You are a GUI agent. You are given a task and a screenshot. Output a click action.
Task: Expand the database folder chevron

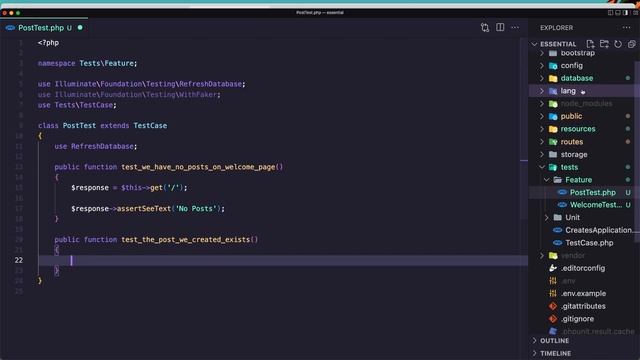542,78
